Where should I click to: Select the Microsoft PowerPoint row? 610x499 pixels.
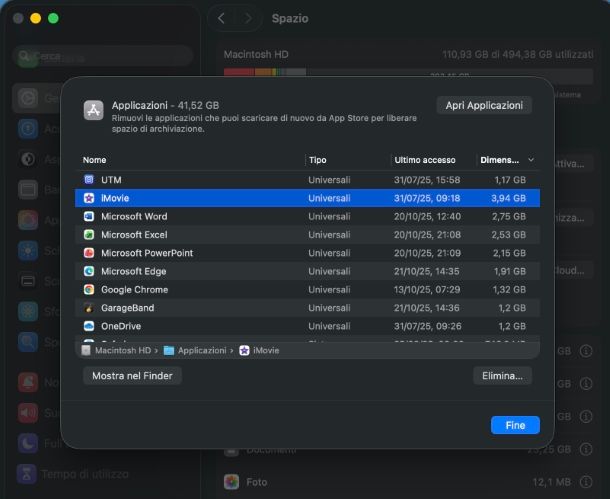[x=307, y=253]
